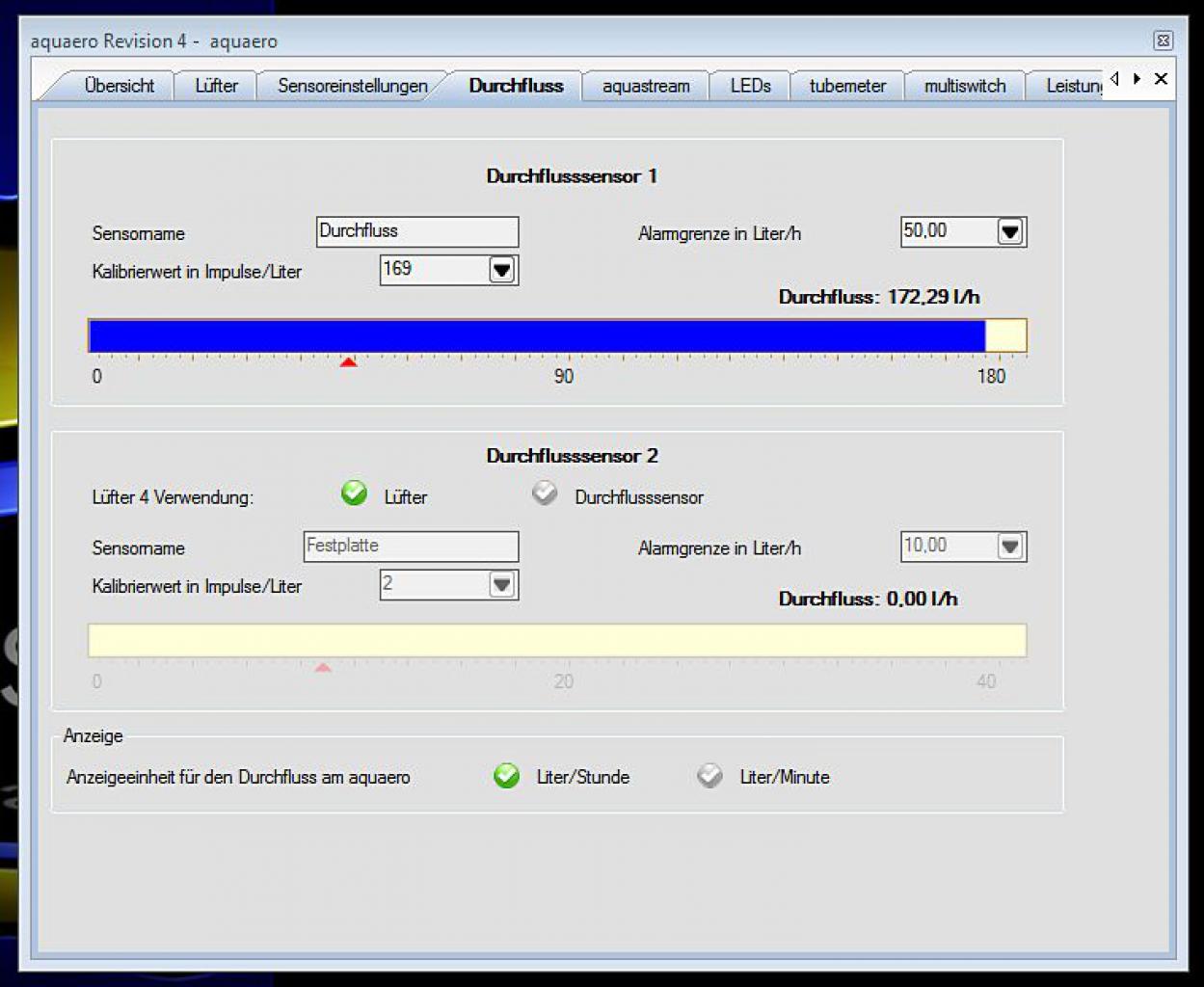Click the scale value 180 under sensor 1 bar
This screenshot has width=1204, height=987.
click(x=991, y=376)
